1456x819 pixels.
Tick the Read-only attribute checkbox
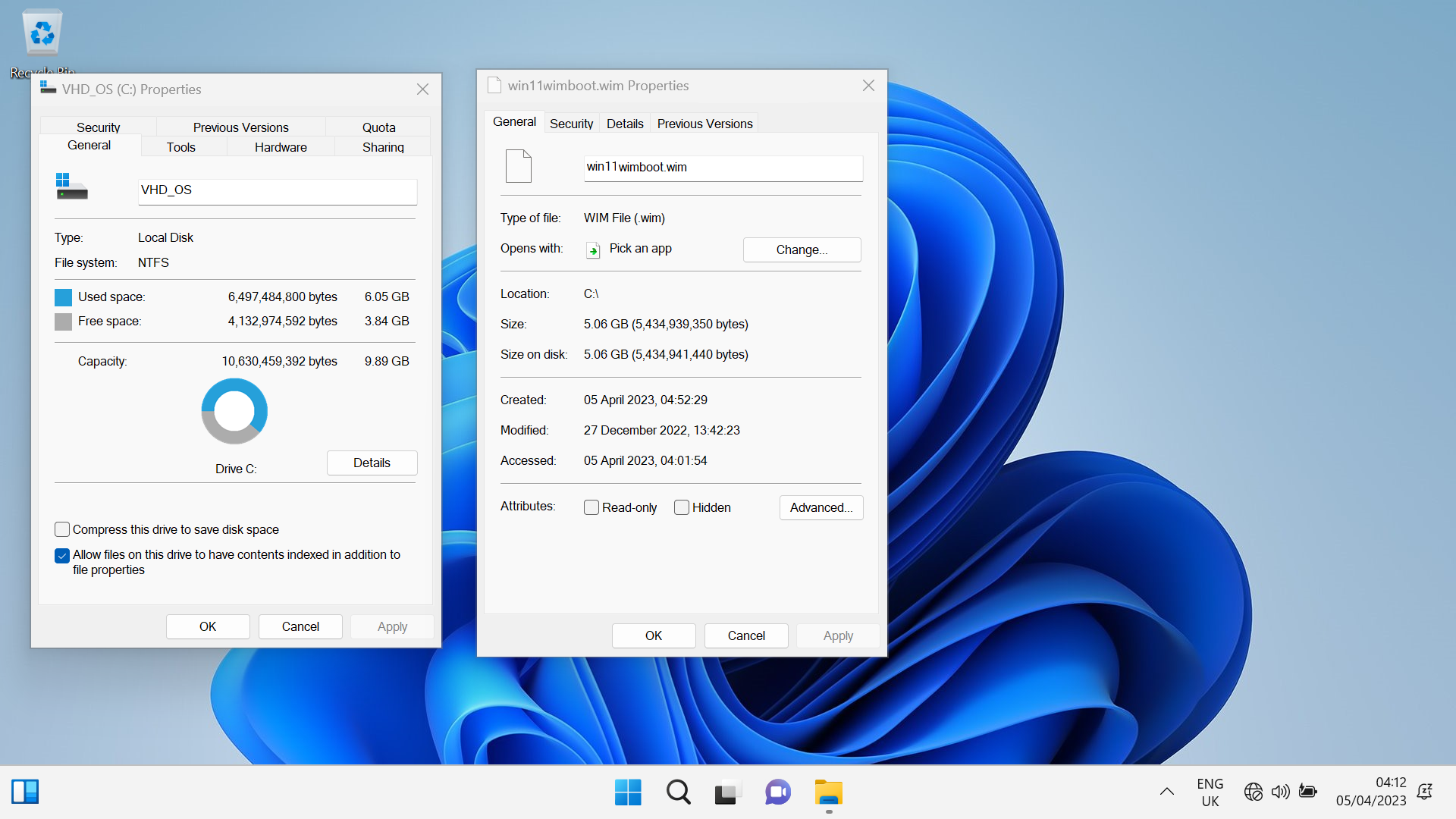tap(591, 507)
